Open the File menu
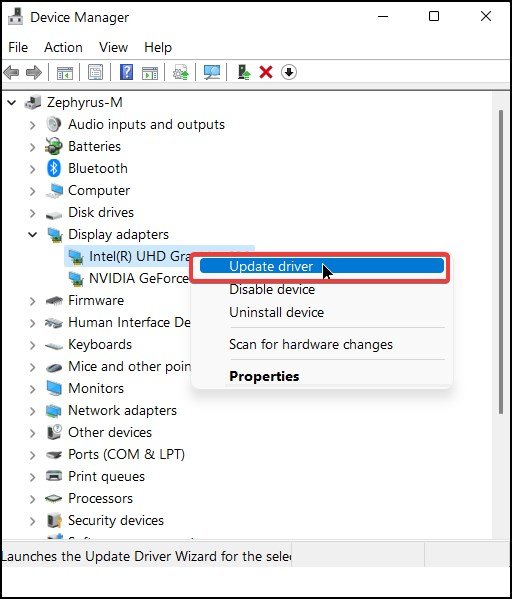Viewport: 512px width, 599px height. click(18, 47)
